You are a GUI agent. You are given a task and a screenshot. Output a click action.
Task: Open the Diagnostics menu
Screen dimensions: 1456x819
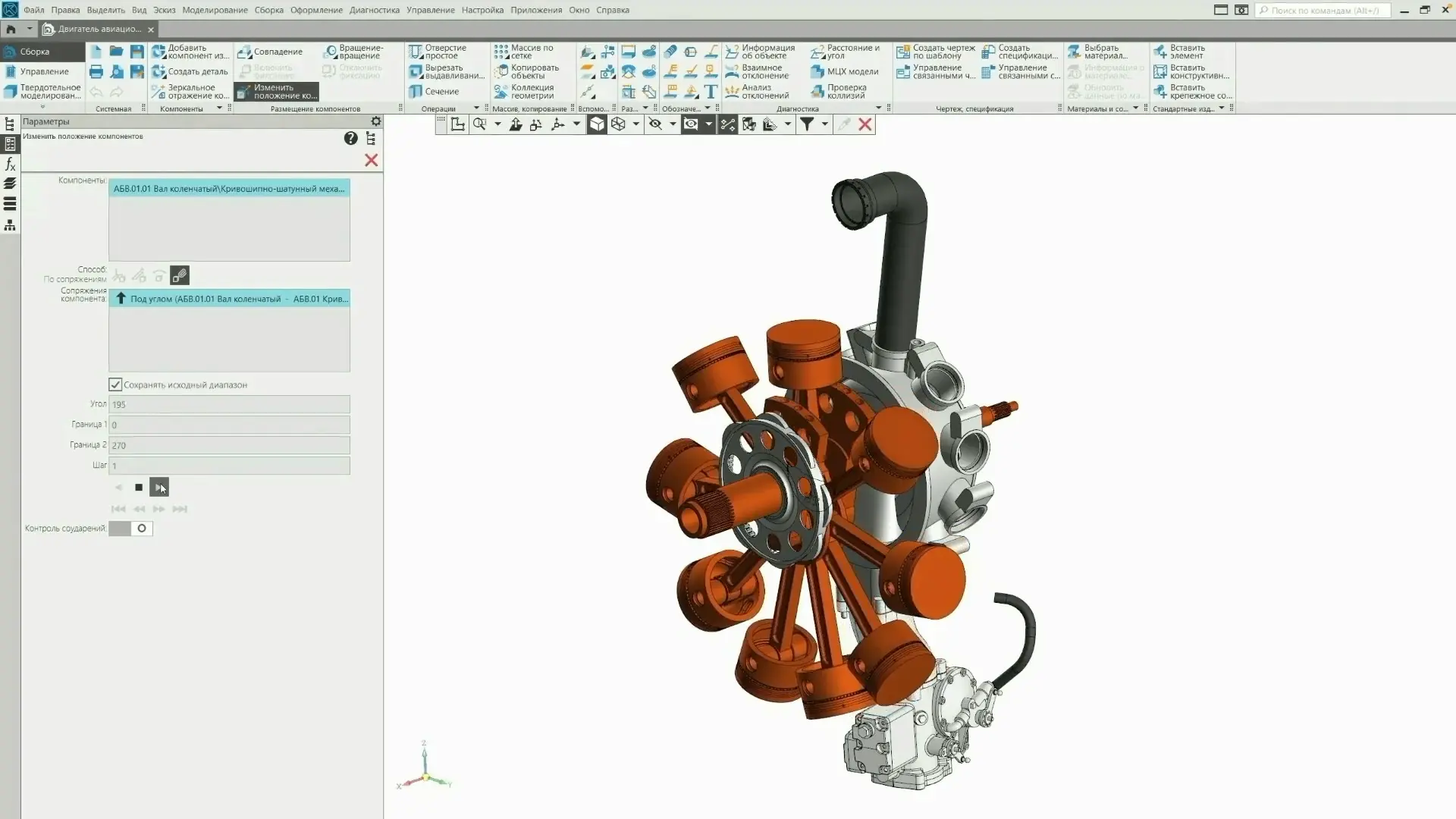point(374,10)
